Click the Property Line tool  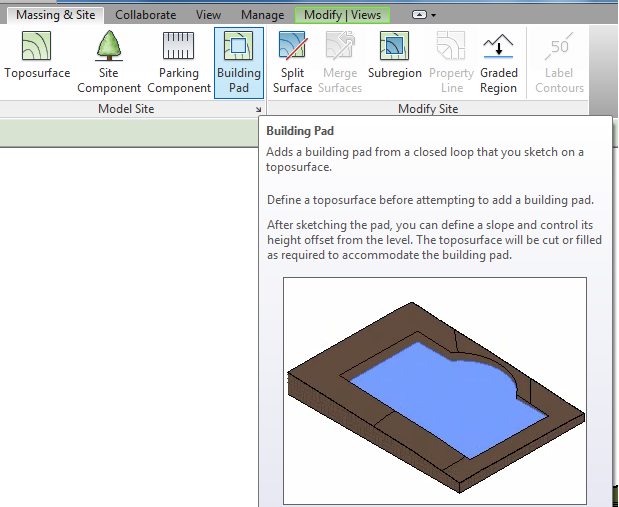(451, 61)
